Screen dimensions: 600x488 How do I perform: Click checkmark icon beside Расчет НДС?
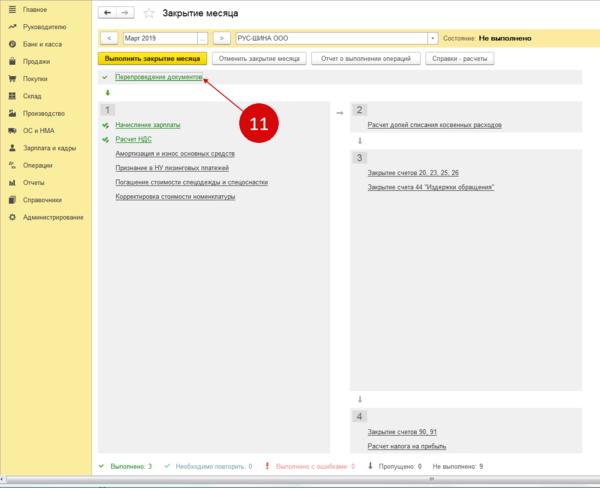[x=106, y=139]
